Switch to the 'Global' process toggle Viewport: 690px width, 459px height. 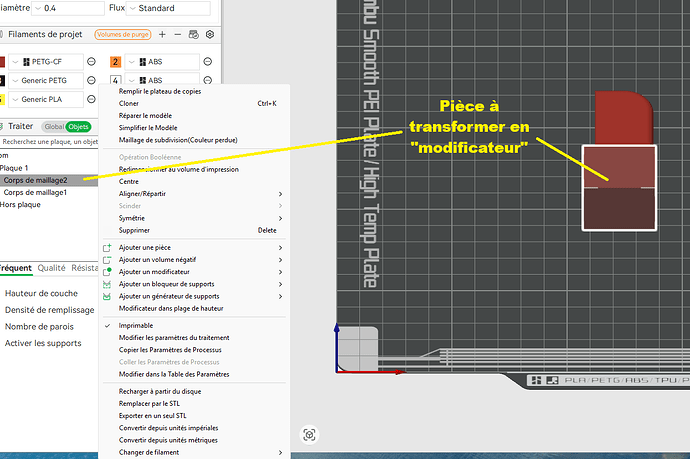click(x=54, y=127)
